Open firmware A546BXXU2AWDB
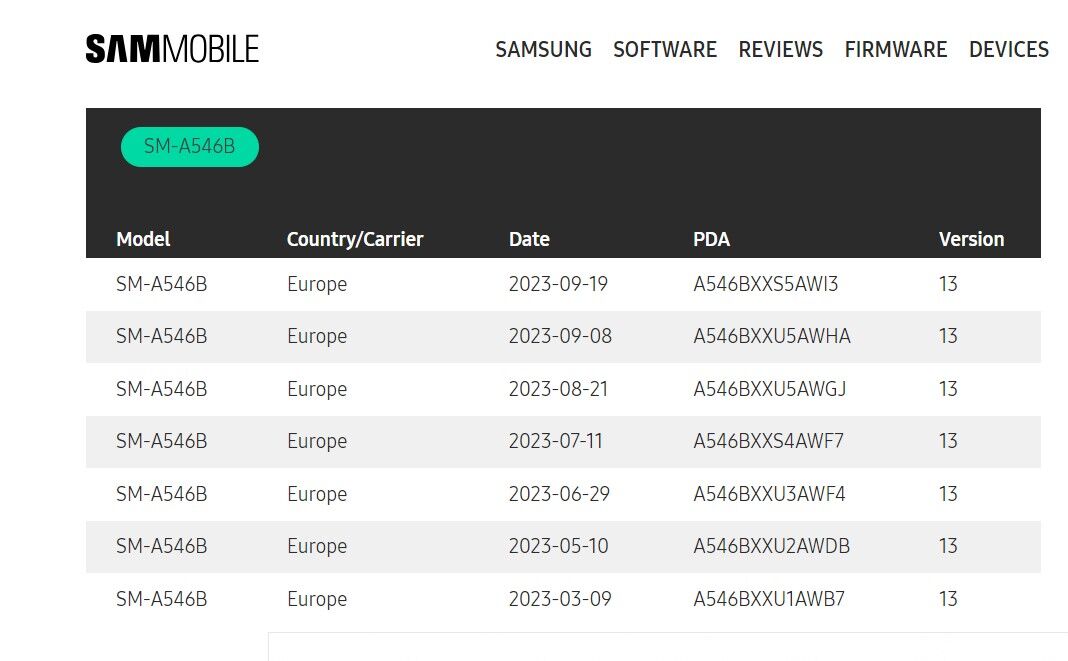The width and height of the screenshot is (1068, 661). tap(772, 546)
